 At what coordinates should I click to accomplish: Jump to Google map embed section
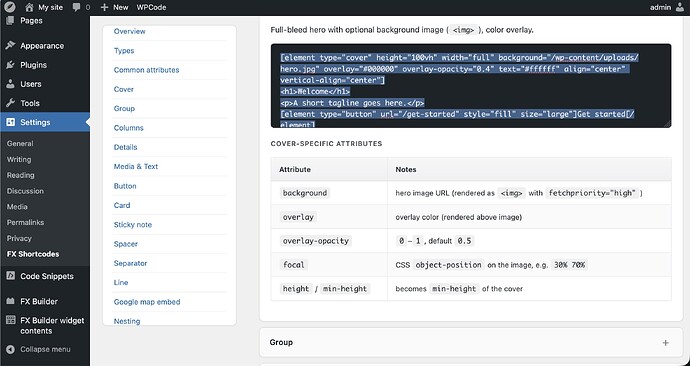click(x=147, y=302)
